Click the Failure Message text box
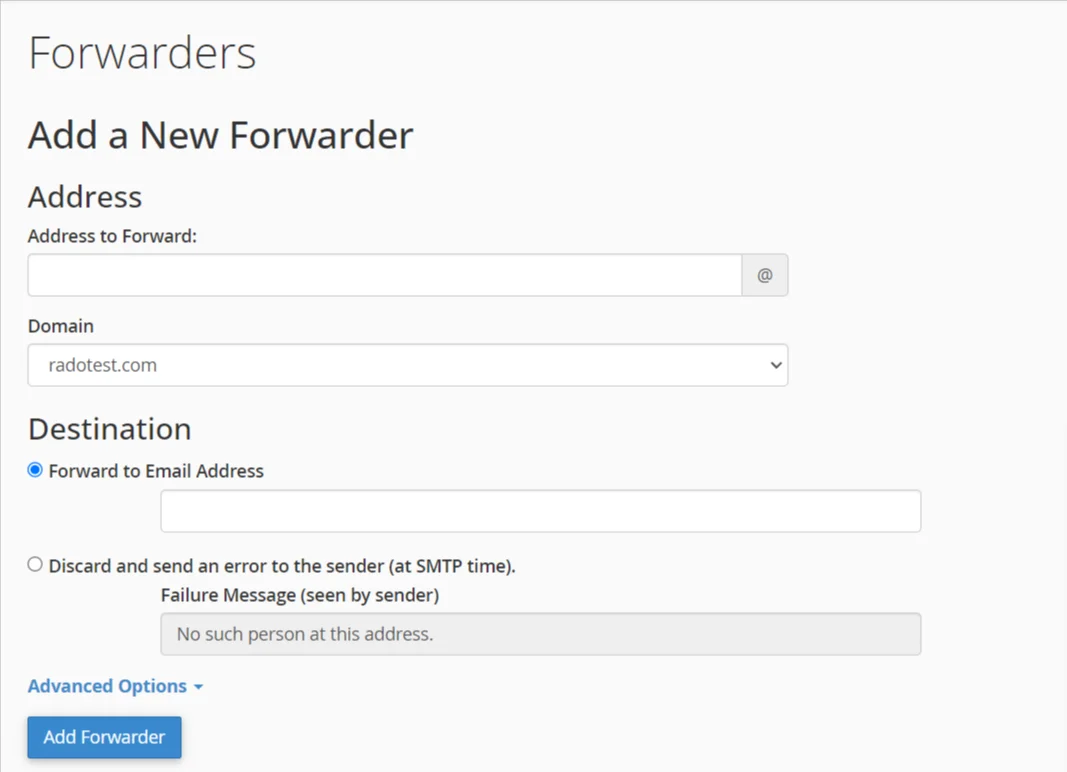This screenshot has width=1067, height=772. pos(540,634)
